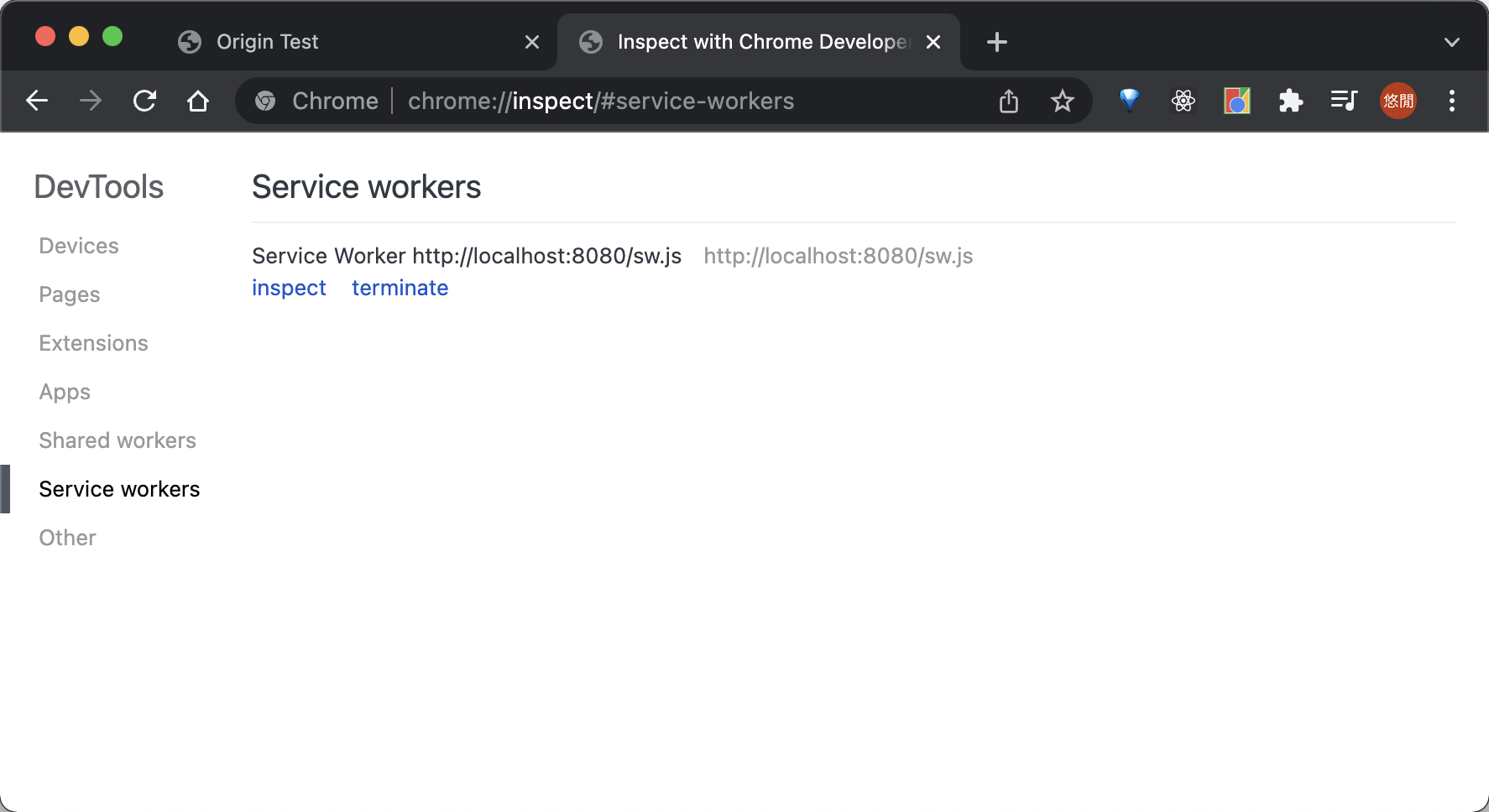
Task: Click the puzzle-piece Extensions icon in toolbar
Action: tap(1290, 101)
